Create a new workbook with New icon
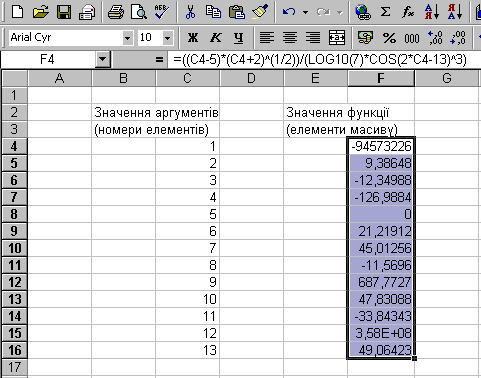This screenshot has height=378, width=481. pos(17,12)
